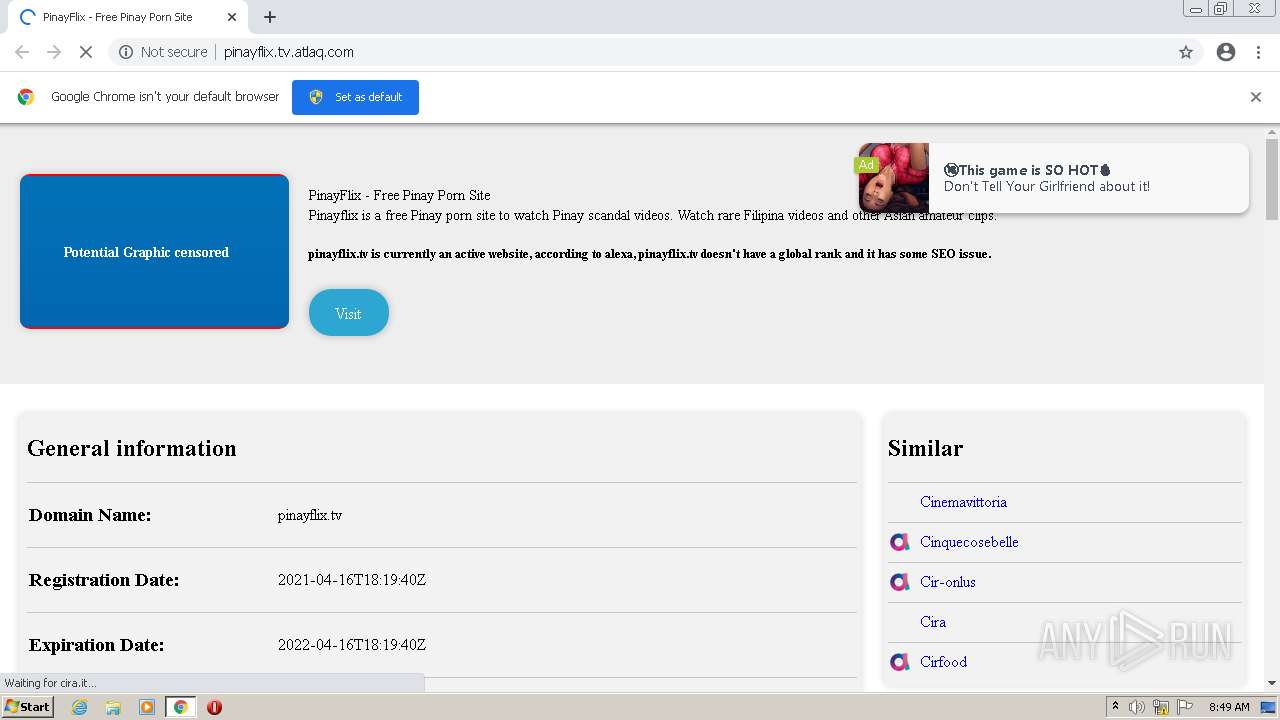Open the ad thumbnail image
The width and height of the screenshot is (1280, 720).
[x=893, y=178]
